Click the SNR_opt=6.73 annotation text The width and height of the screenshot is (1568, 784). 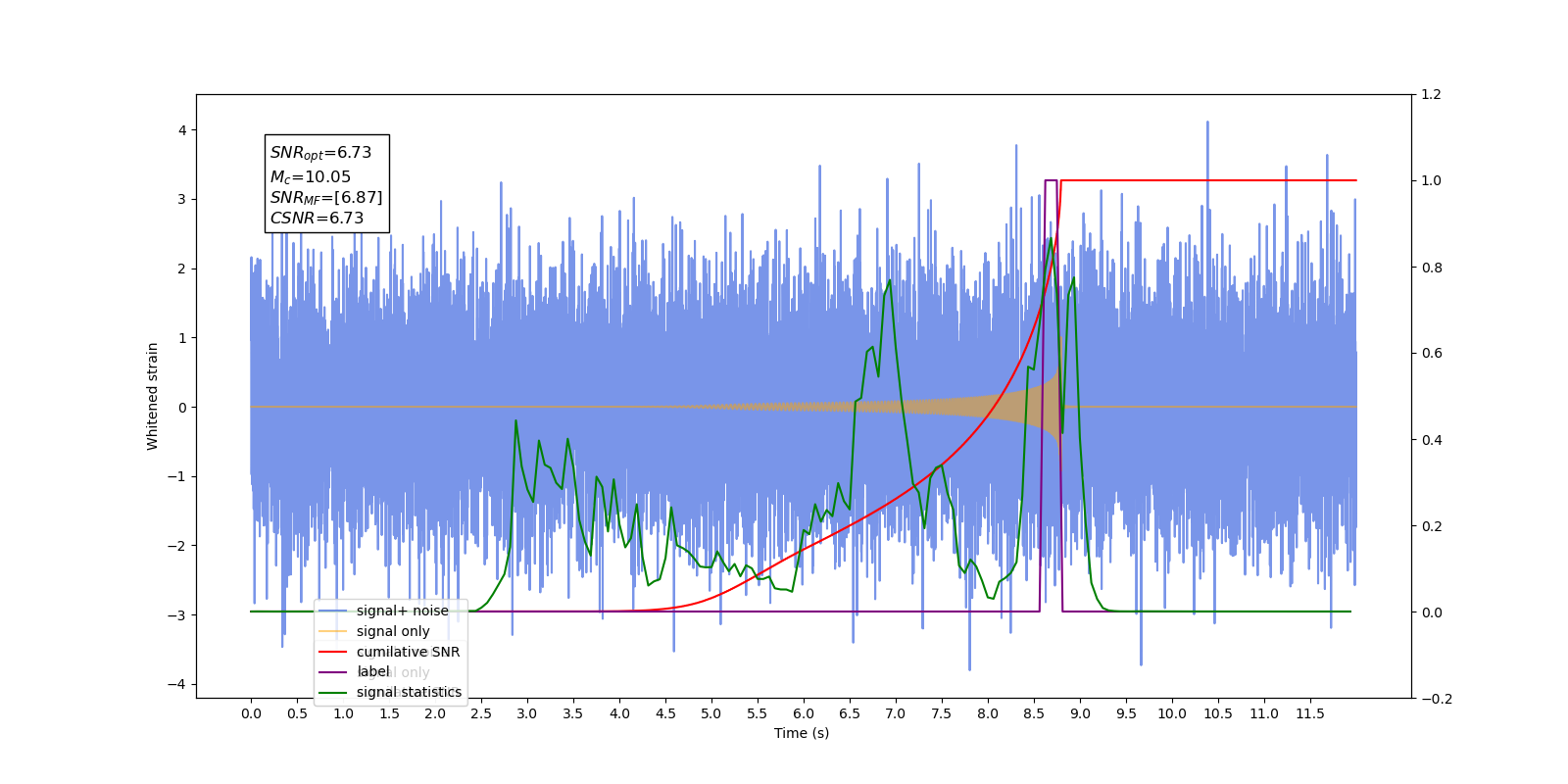(320, 153)
